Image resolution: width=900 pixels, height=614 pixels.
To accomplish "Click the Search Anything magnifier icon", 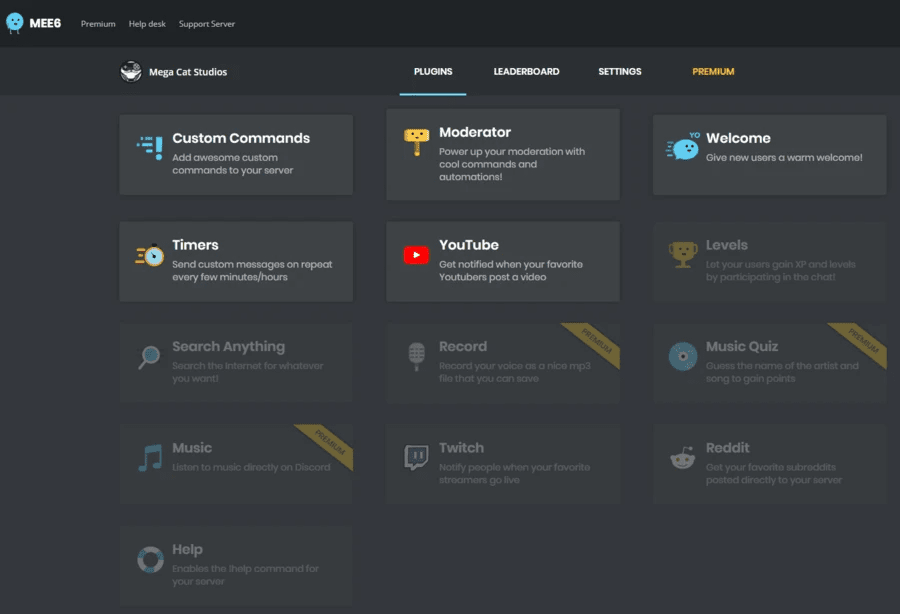I will coord(150,359).
